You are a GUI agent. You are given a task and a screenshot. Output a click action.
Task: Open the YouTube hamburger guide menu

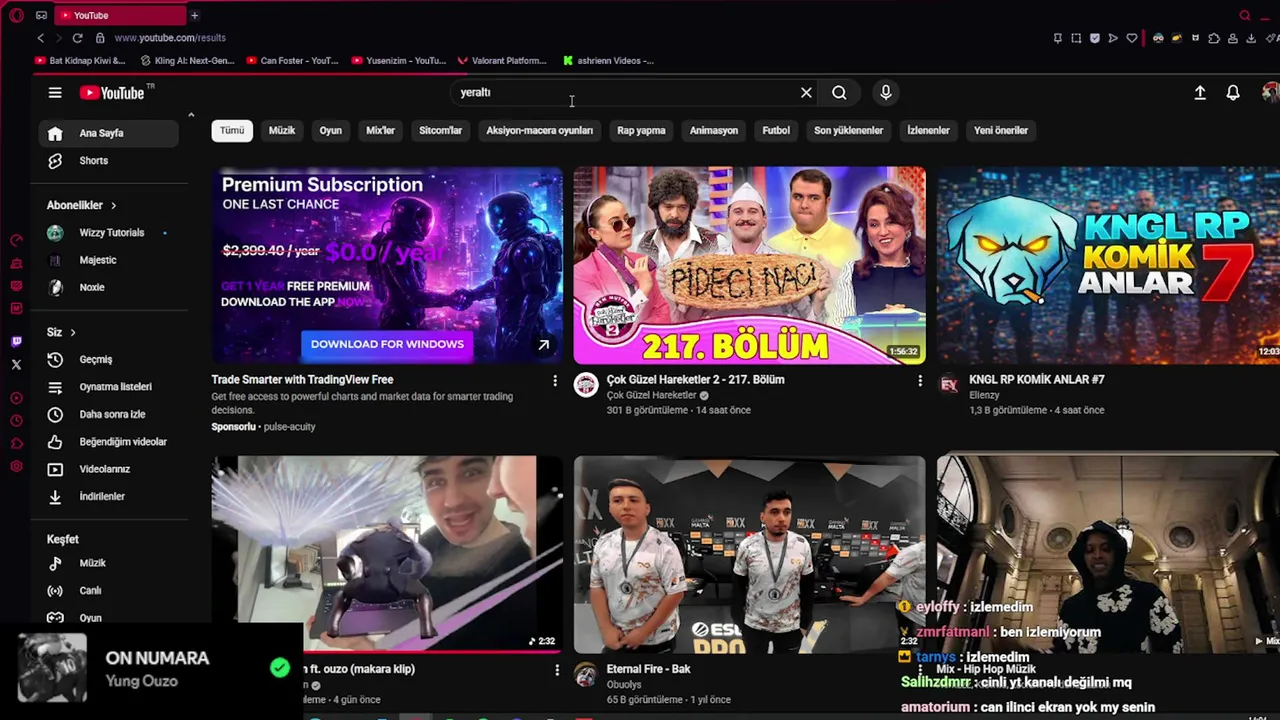pos(55,93)
